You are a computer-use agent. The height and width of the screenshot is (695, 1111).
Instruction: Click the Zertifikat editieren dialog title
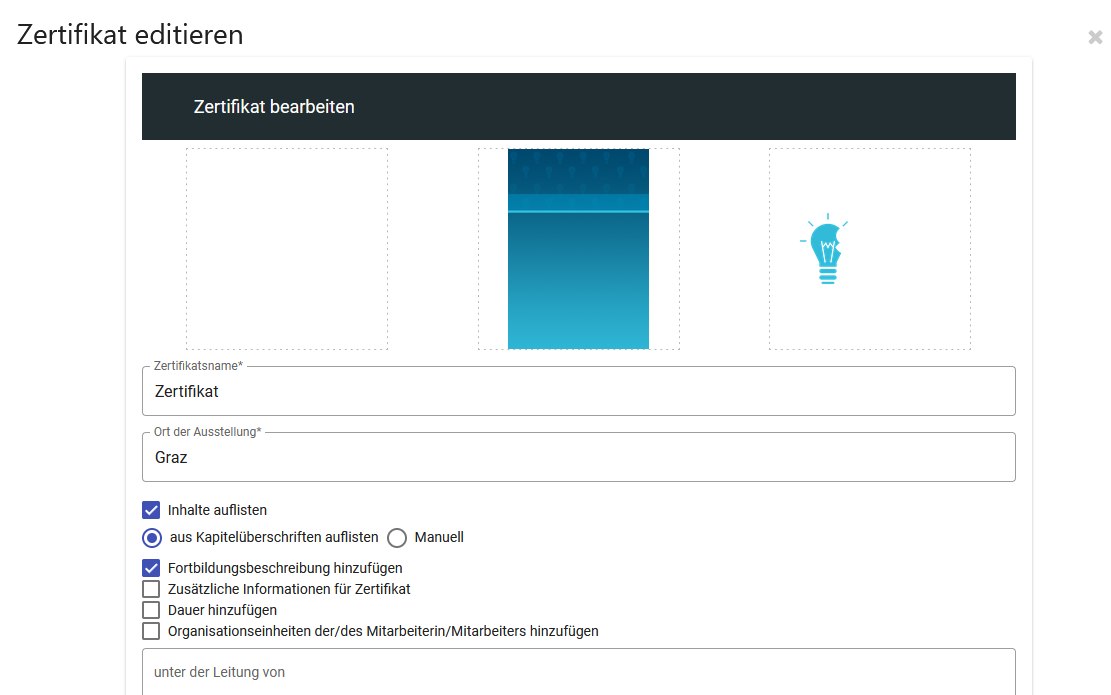click(x=131, y=35)
